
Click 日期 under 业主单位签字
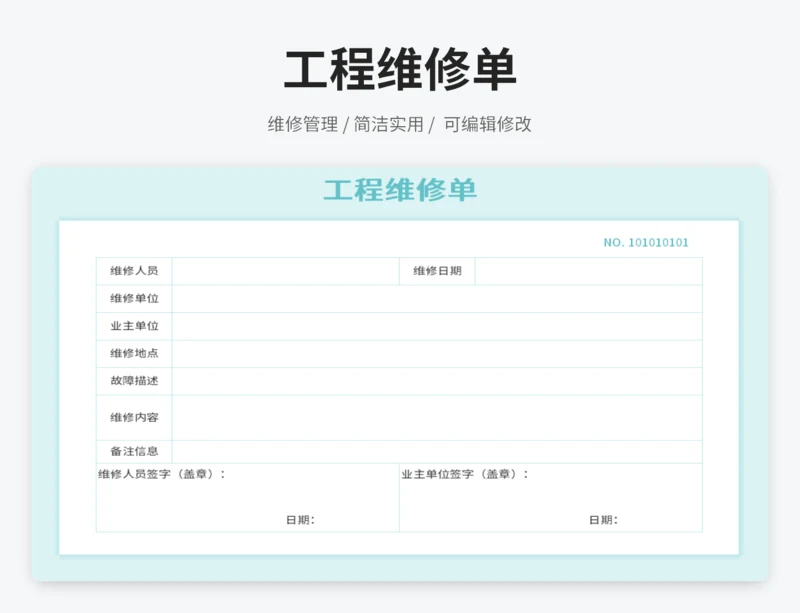pyautogui.click(x=604, y=520)
